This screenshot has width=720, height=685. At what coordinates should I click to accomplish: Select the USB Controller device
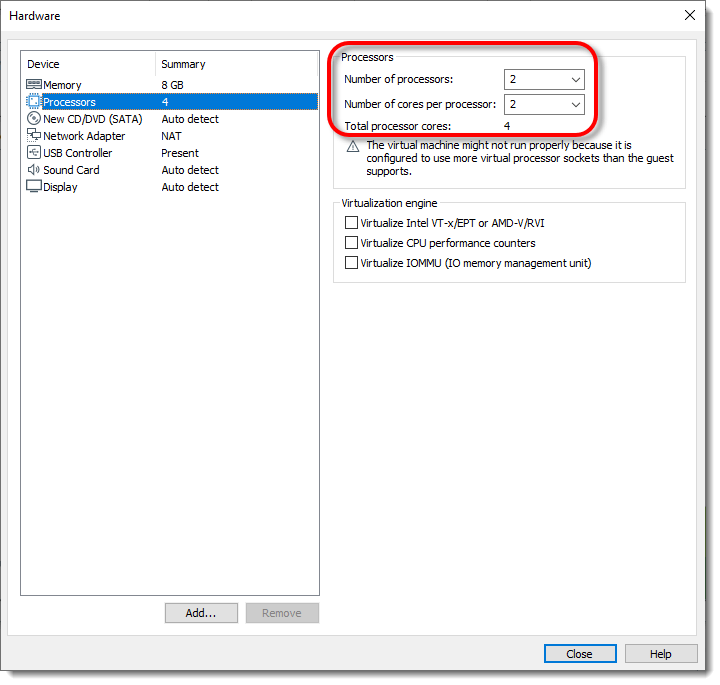[x=78, y=153]
